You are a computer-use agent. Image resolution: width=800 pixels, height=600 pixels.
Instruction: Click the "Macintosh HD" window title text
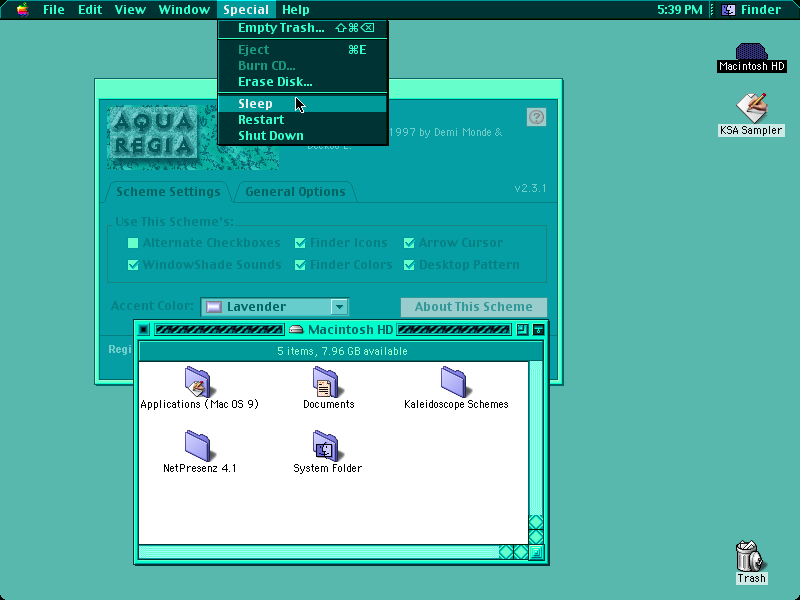coord(351,330)
